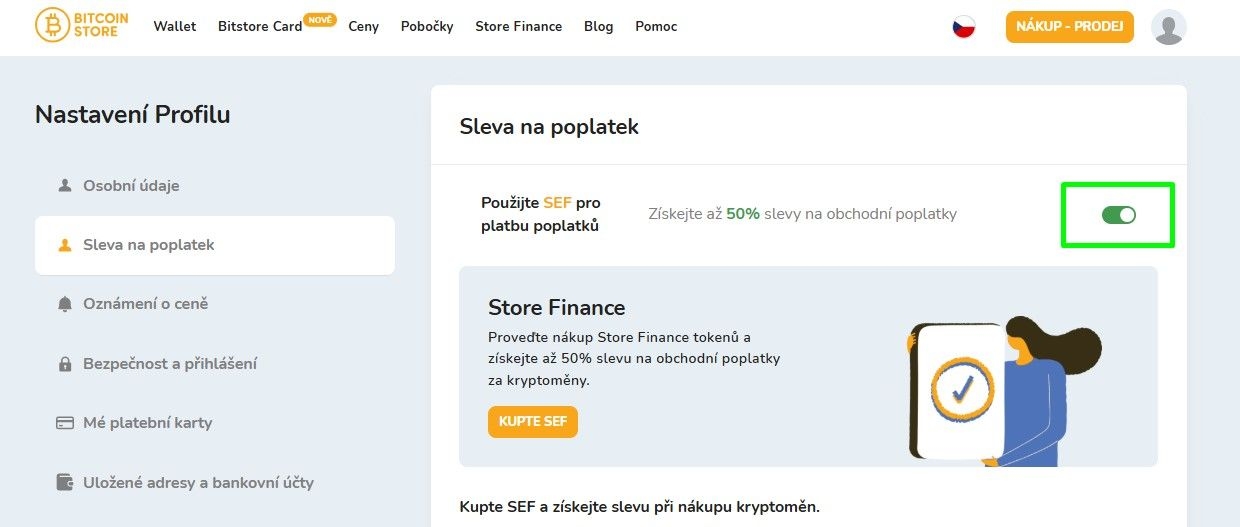Image resolution: width=1240 pixels, height=527 pixels.
Task: Click the Czech flag language icon
Action: [x=964, y=27]
